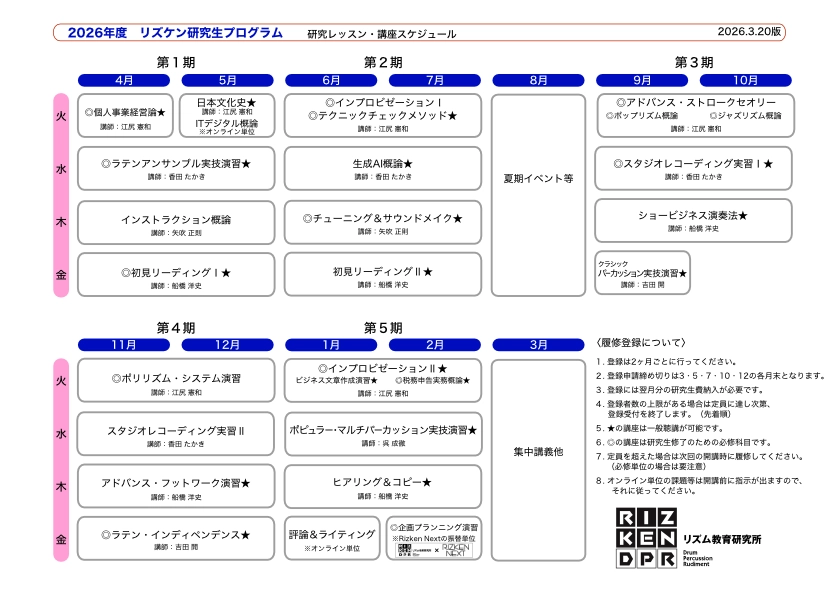
Task: Click the 集中講義他 block
Action: tap(538, 451)
